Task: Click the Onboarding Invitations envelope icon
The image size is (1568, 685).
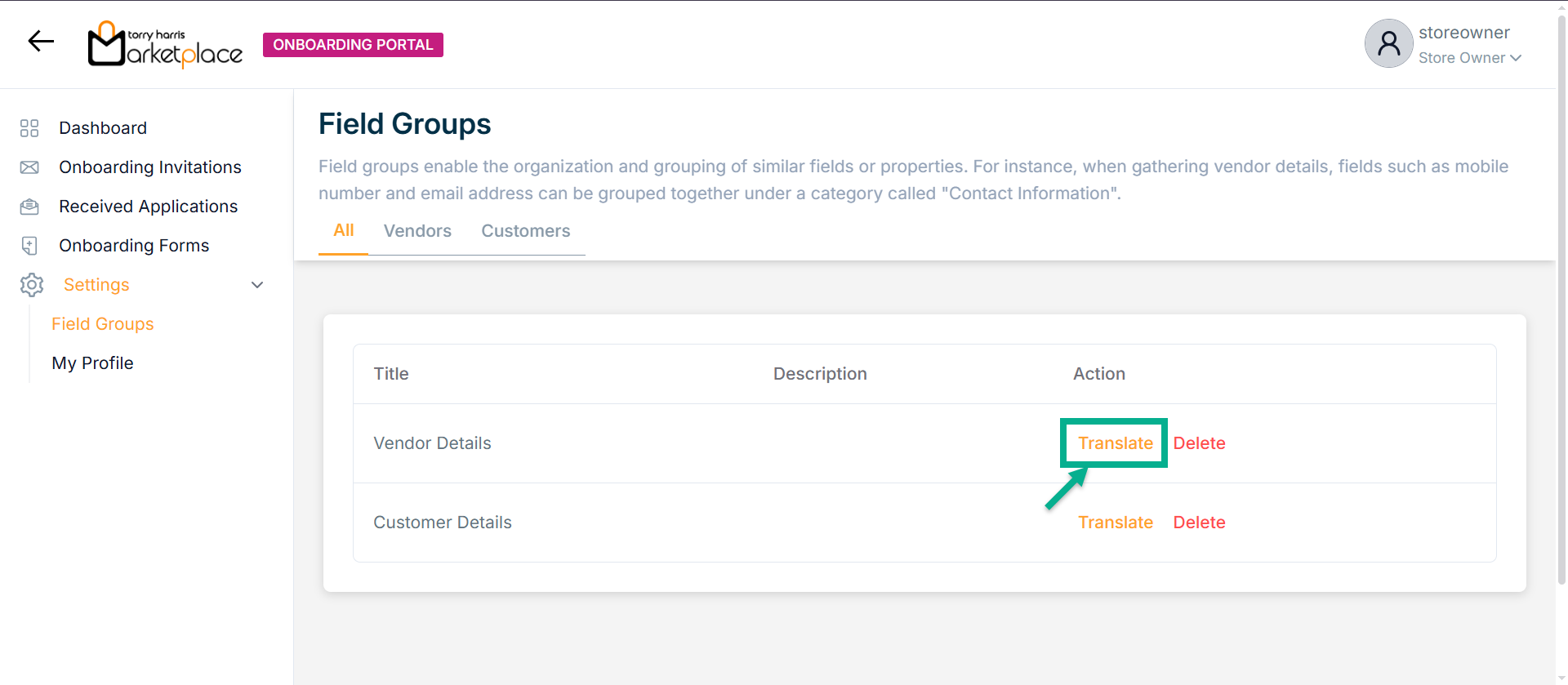Action: click(x=29, y=167)
